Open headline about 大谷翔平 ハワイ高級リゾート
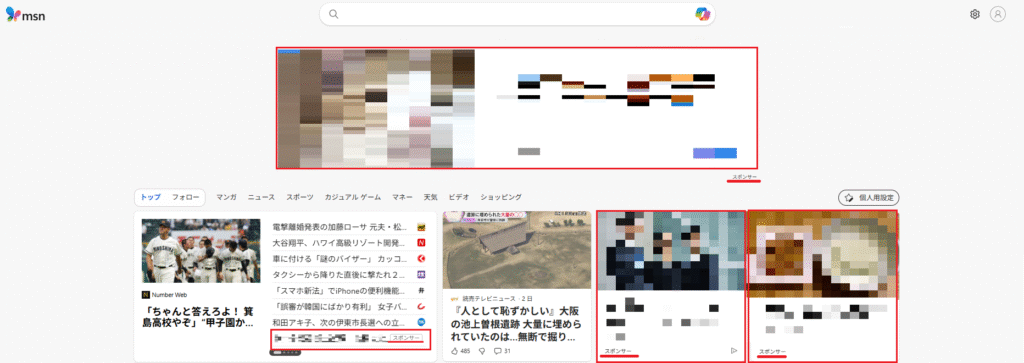Screen dimensions: 1024x363 [343, 243]
